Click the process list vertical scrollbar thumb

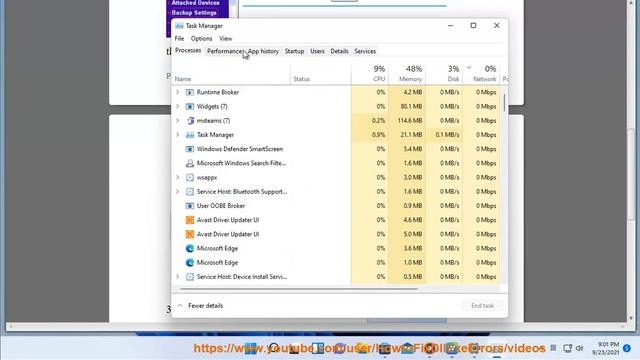[x=504, y=102]
